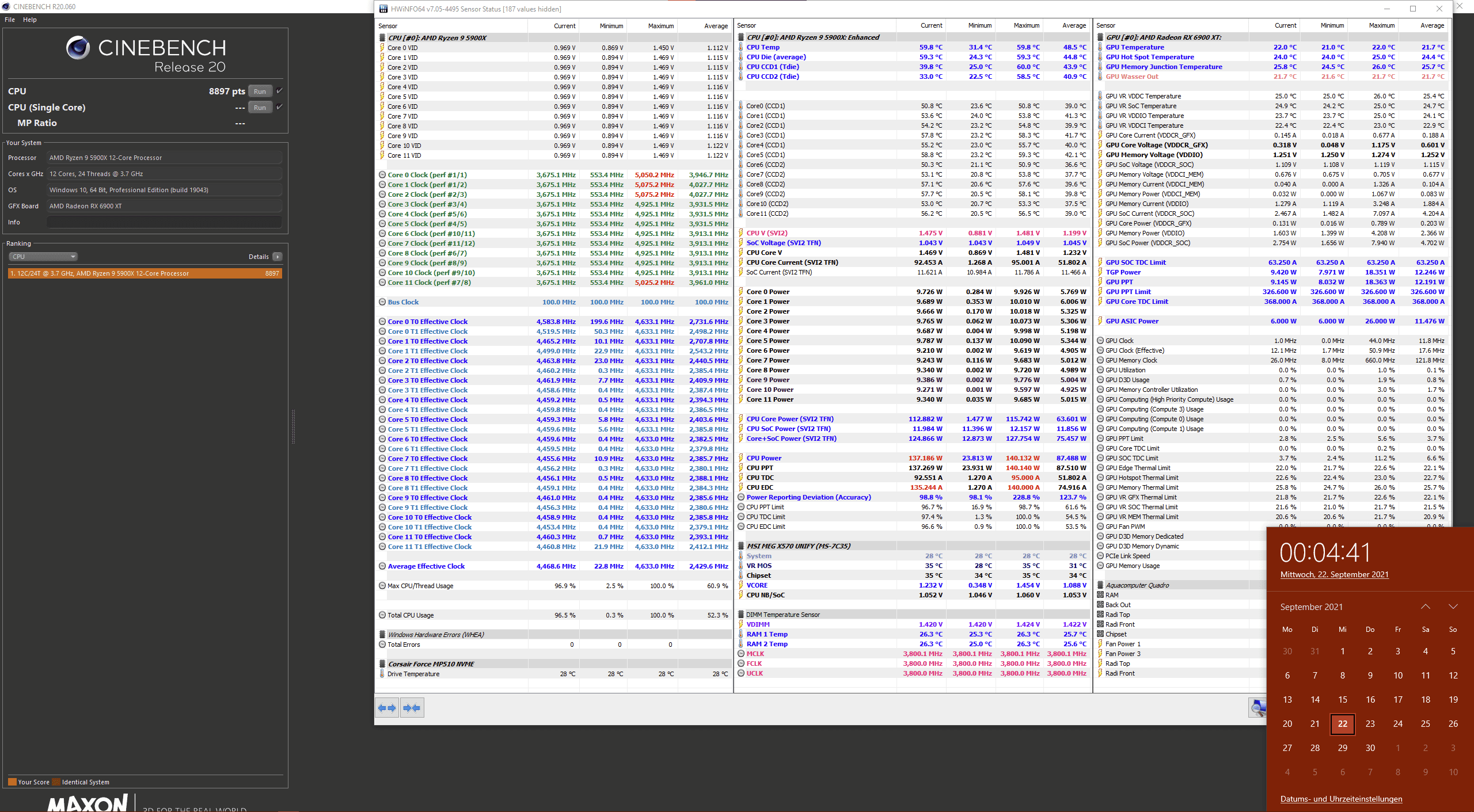
Task: Click the Identical System legend swatch
Action: [x=56, y=782]
